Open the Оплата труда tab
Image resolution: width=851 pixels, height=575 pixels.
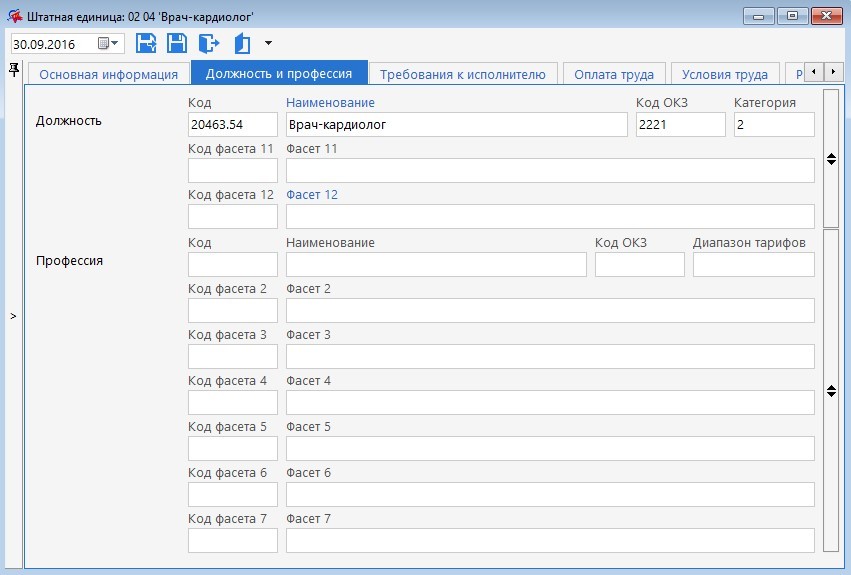614,74
